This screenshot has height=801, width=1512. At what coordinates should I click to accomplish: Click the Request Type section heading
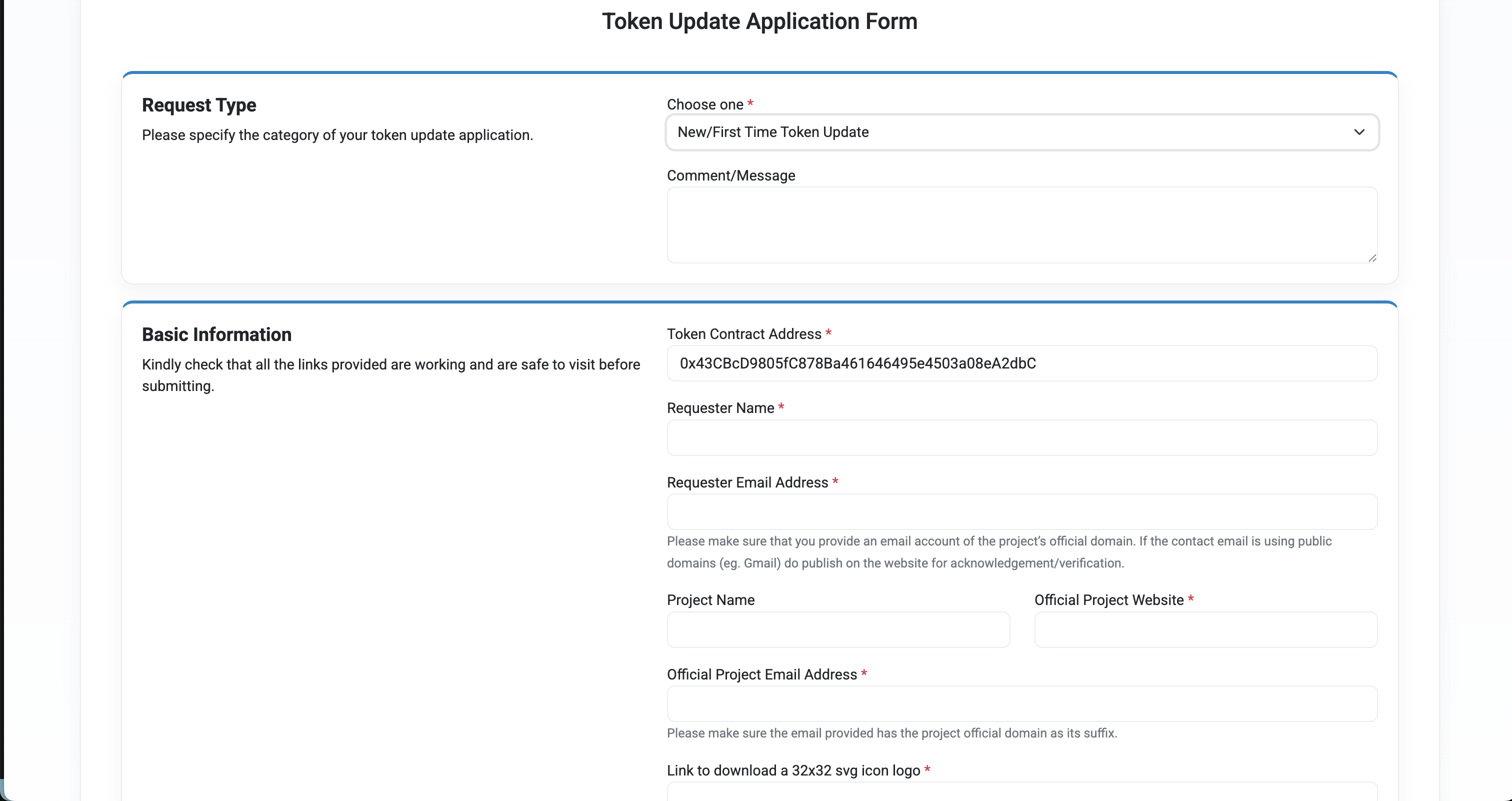tap(198, 105)
